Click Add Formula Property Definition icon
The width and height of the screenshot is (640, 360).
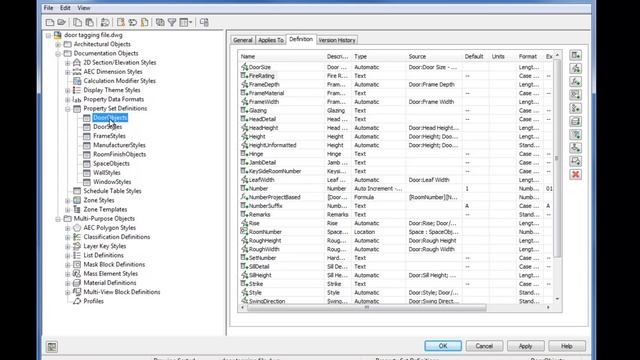point(576,82)
